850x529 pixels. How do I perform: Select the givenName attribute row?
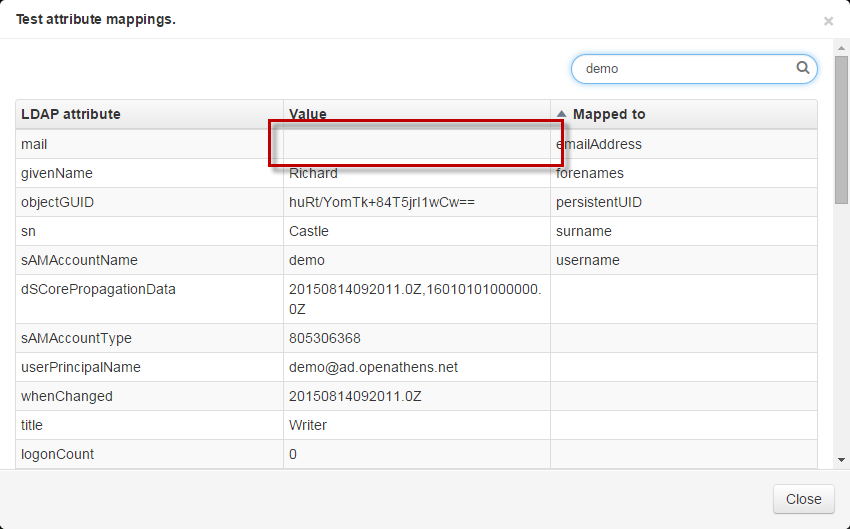pyautogui.click(x=57, y=173)
